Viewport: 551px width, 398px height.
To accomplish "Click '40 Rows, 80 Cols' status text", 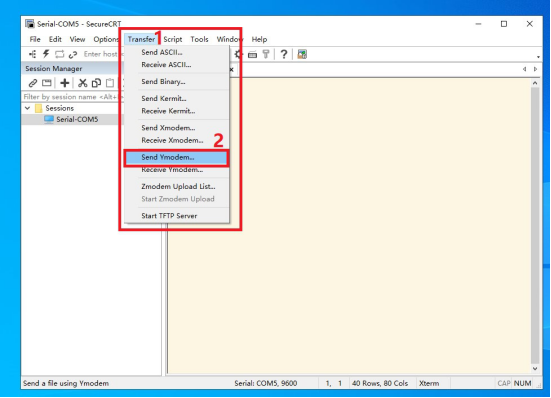I will click(x=380, y=383).
